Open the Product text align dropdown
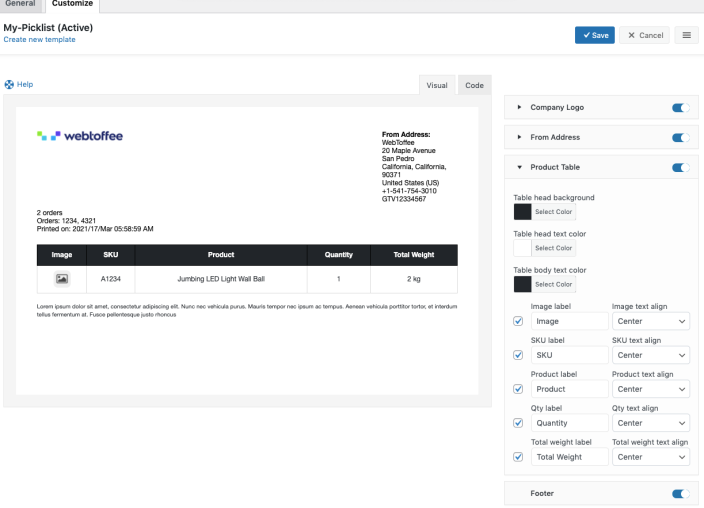The height and width of the screenshot is (508, 704). pyautogui.click(x=651, y=389)
